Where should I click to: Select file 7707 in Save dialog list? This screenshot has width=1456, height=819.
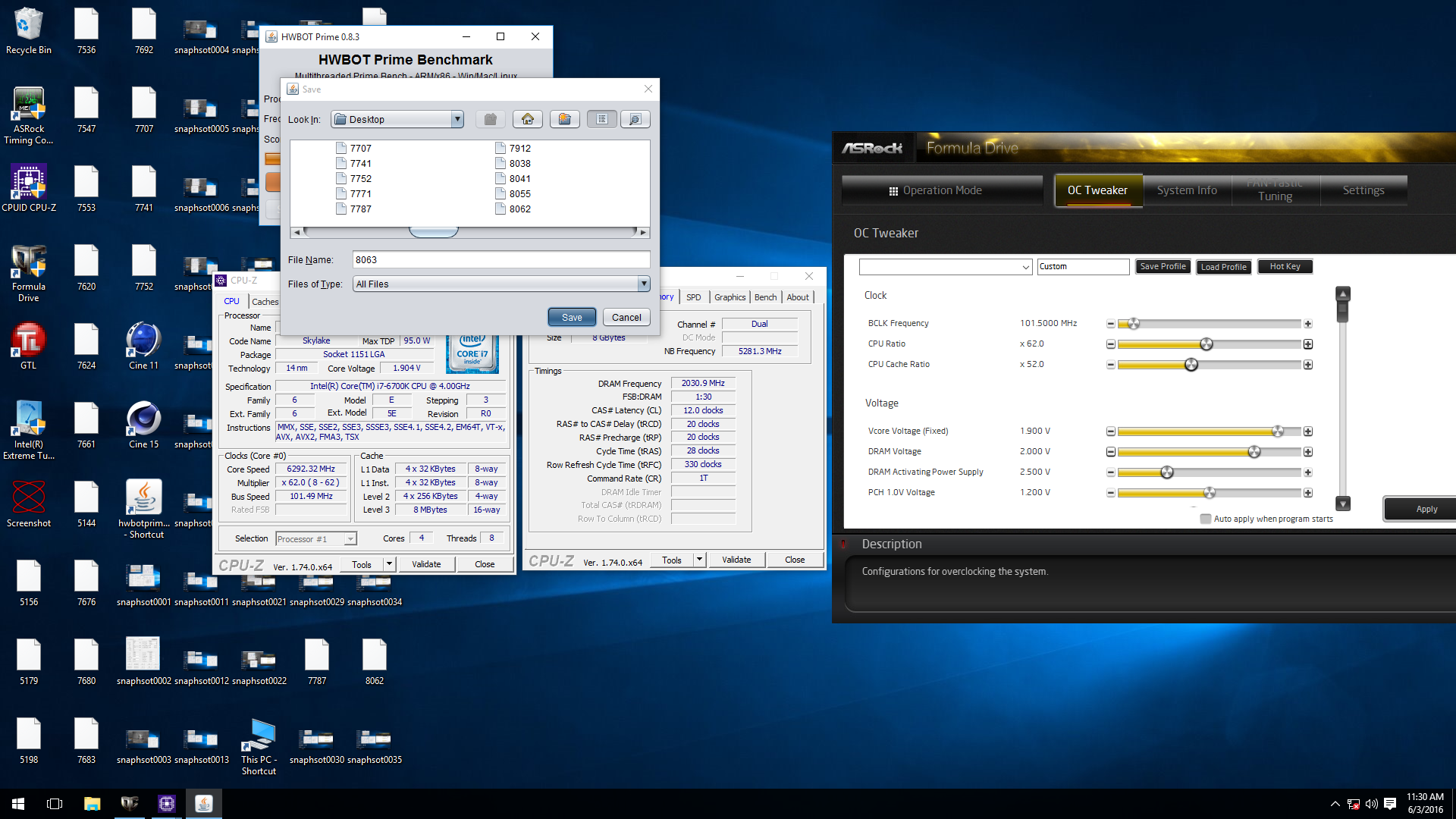point(354,149)
